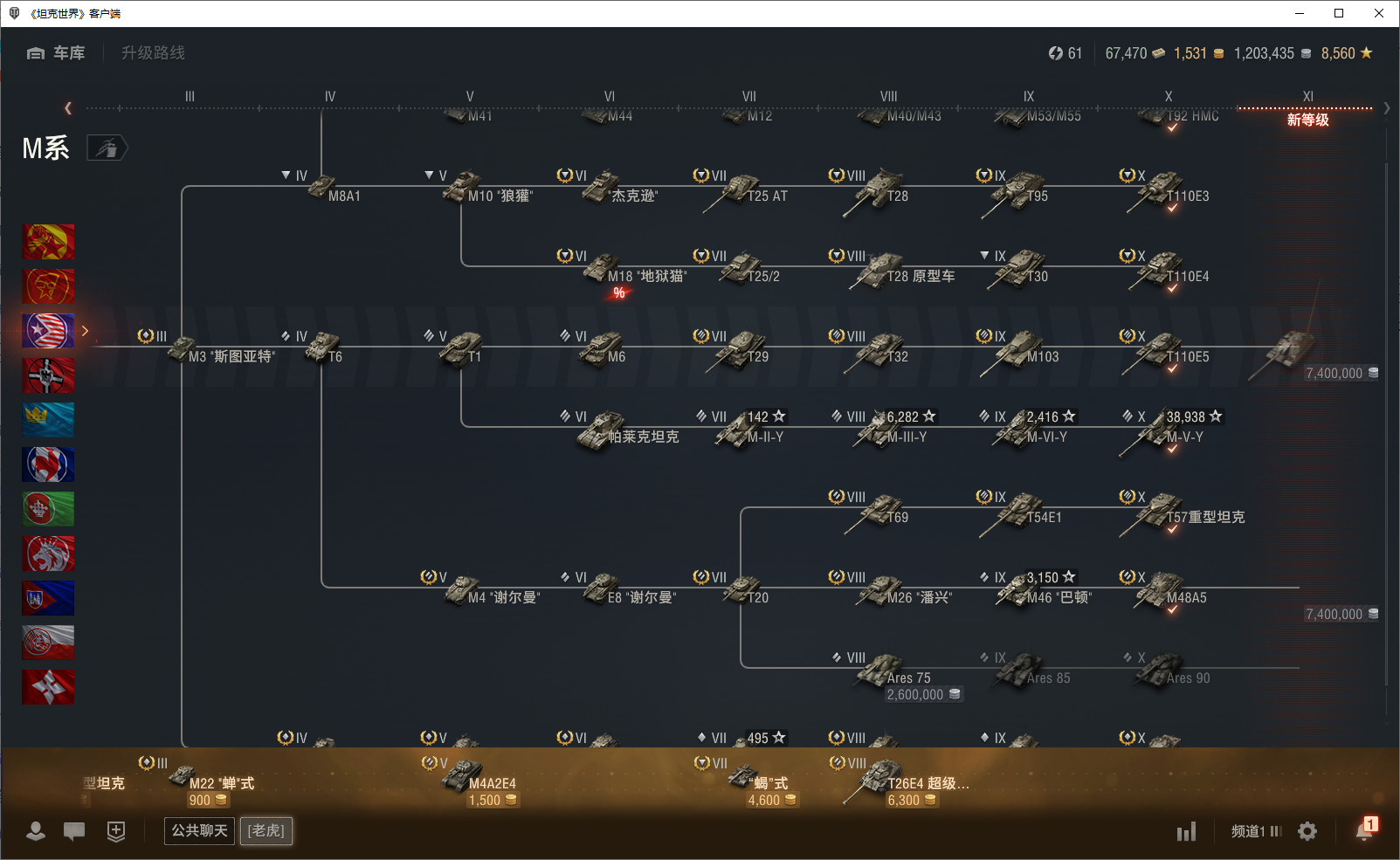1400x860 pixels.
Task: Click the 7,400,000 price after T110E5
Action: (x=1342, y=374)
